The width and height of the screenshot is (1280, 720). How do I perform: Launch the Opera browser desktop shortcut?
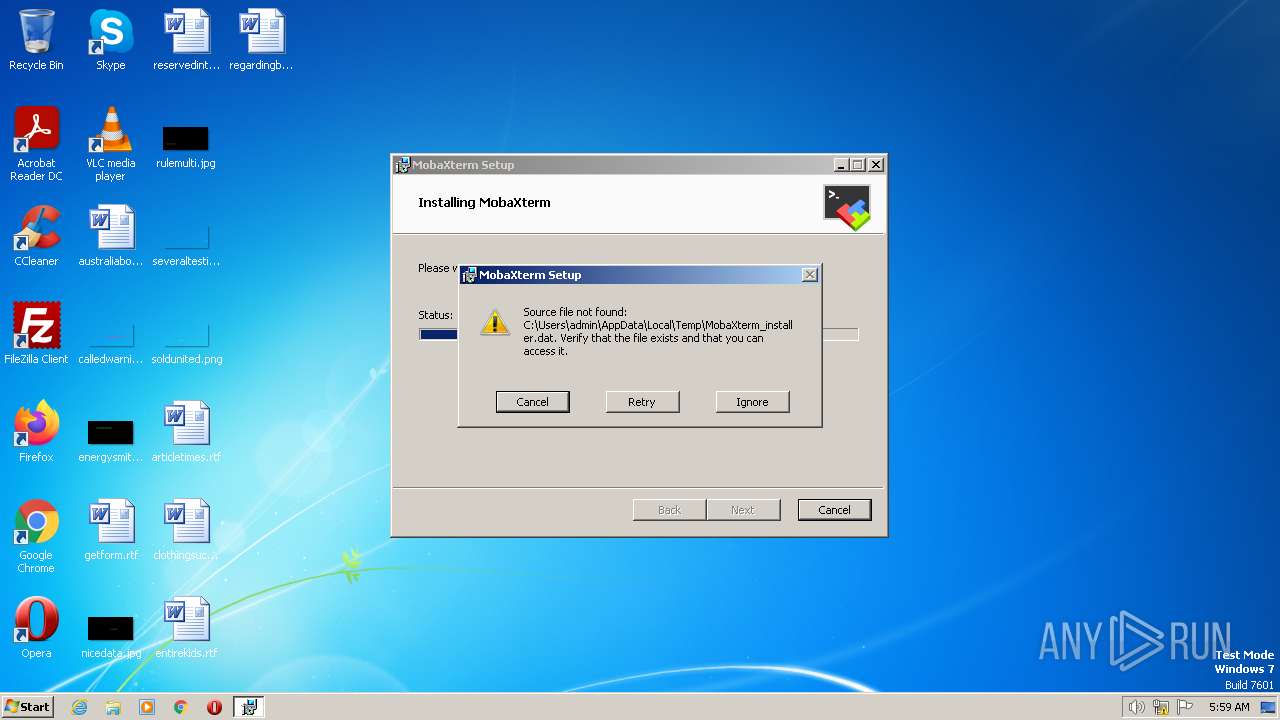pyautogui.click(x=36, y=628)
